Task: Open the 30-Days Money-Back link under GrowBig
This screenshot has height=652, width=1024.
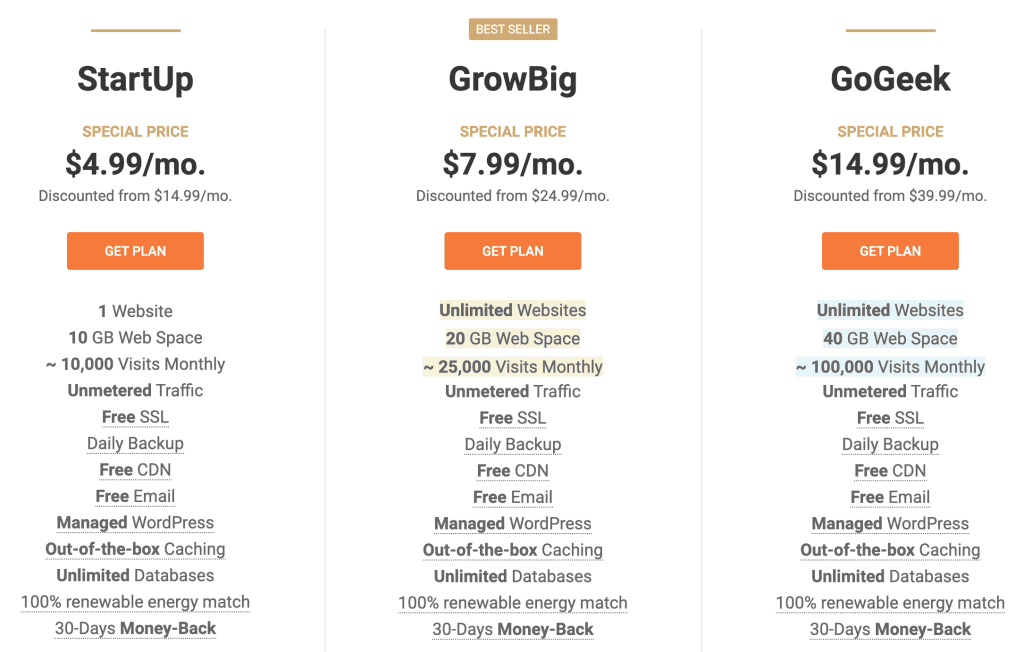Action: tap(512, 629)
